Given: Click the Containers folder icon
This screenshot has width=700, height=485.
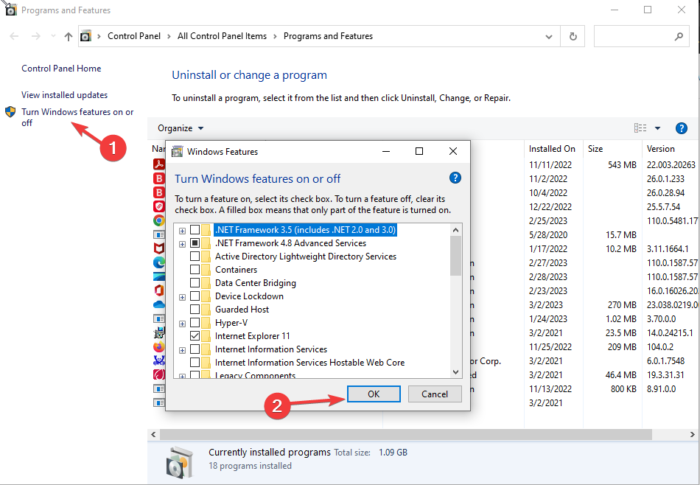Looking at the screenshot, I should 206,270.
